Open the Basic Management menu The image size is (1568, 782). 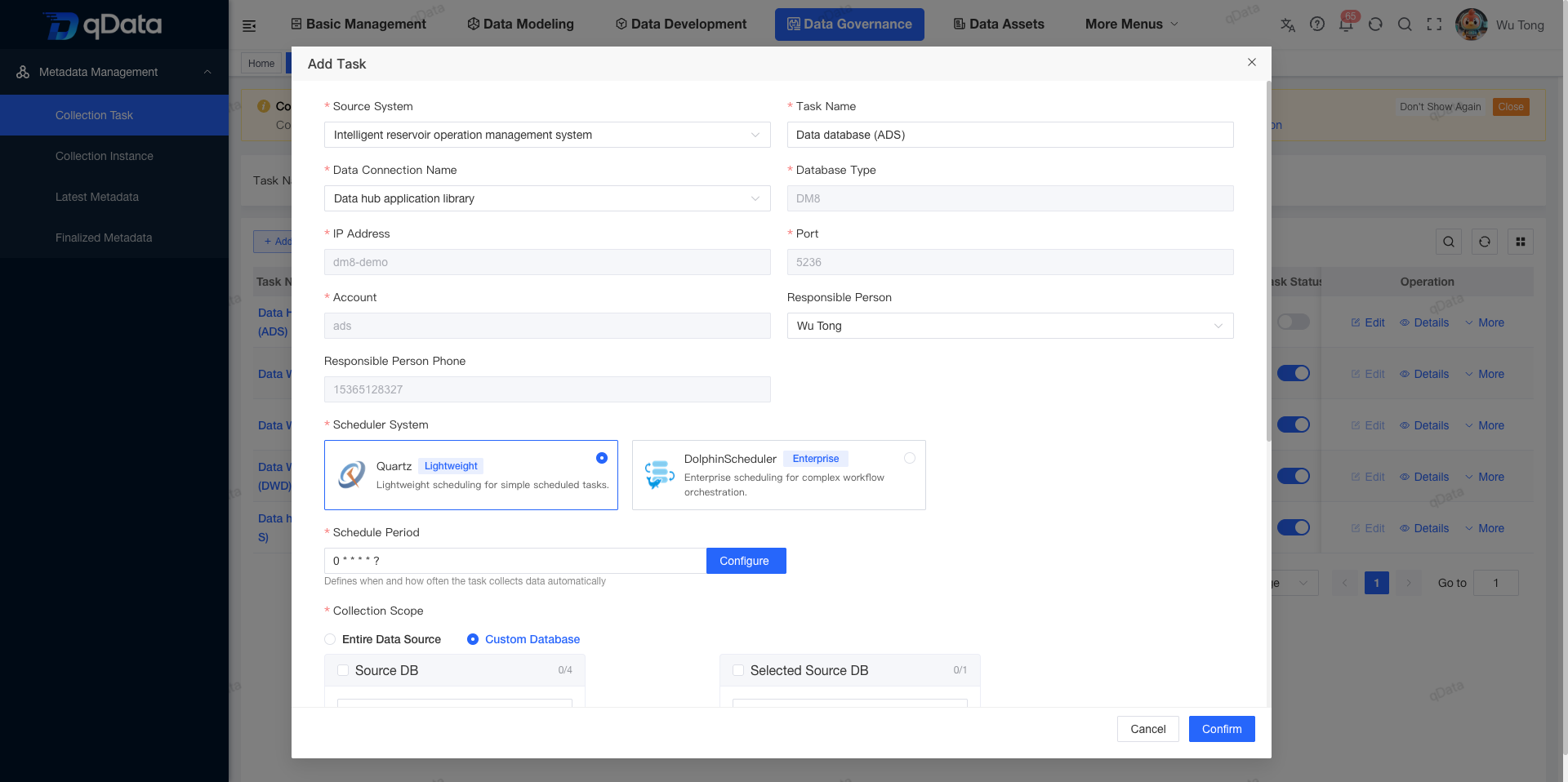click(359, 24)
